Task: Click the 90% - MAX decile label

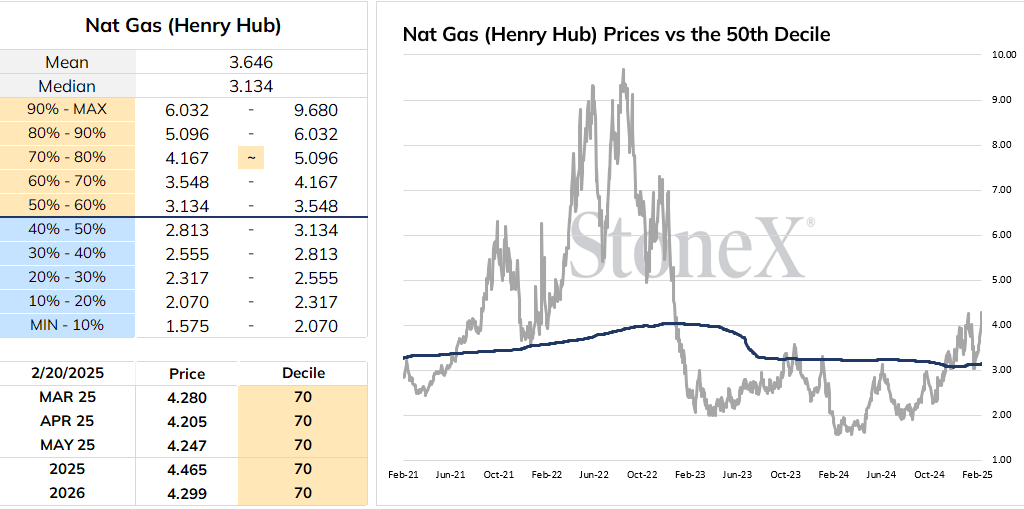Action: click(x=67, y=110)
